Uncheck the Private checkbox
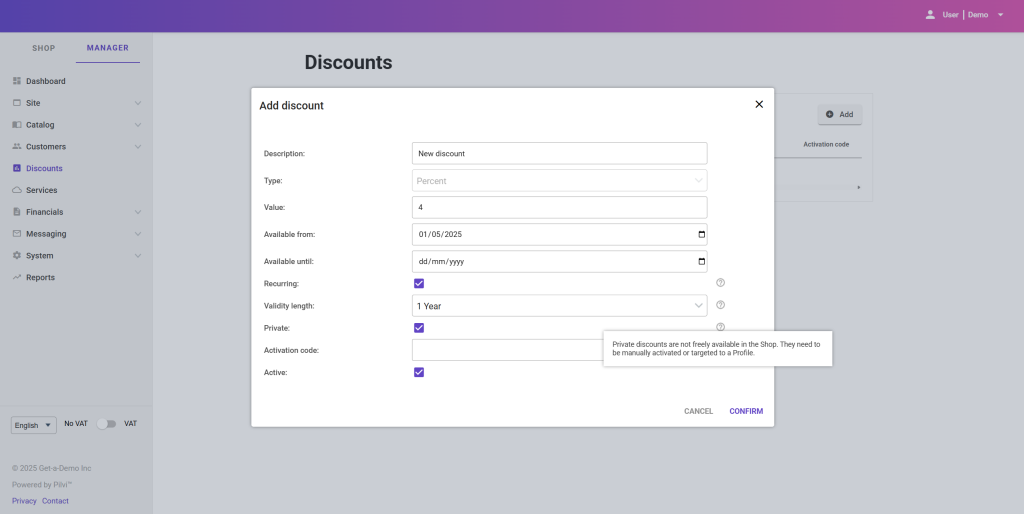Screen dimensions: 1024x514 tap(419, 328)
